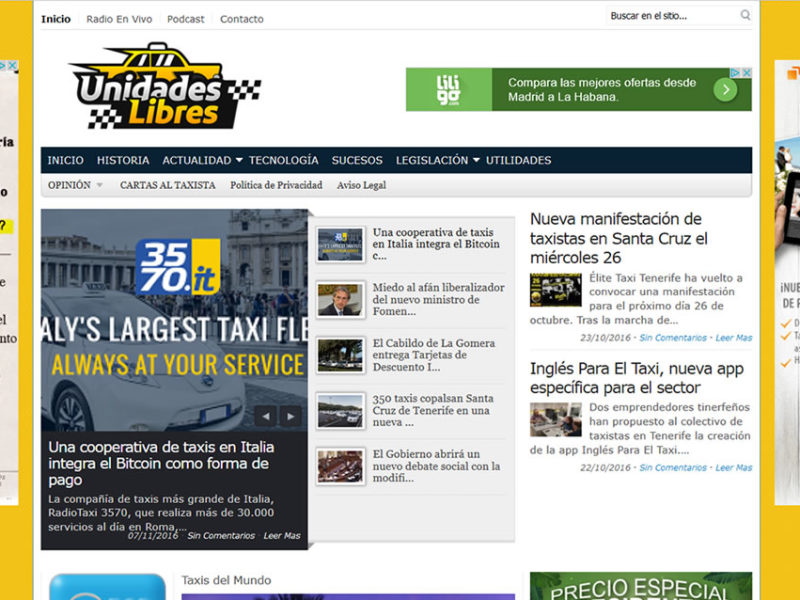The height and width of the screenshot is (600, 800).
Task: Open the SUCESOS section
Action: click(357, 160)
